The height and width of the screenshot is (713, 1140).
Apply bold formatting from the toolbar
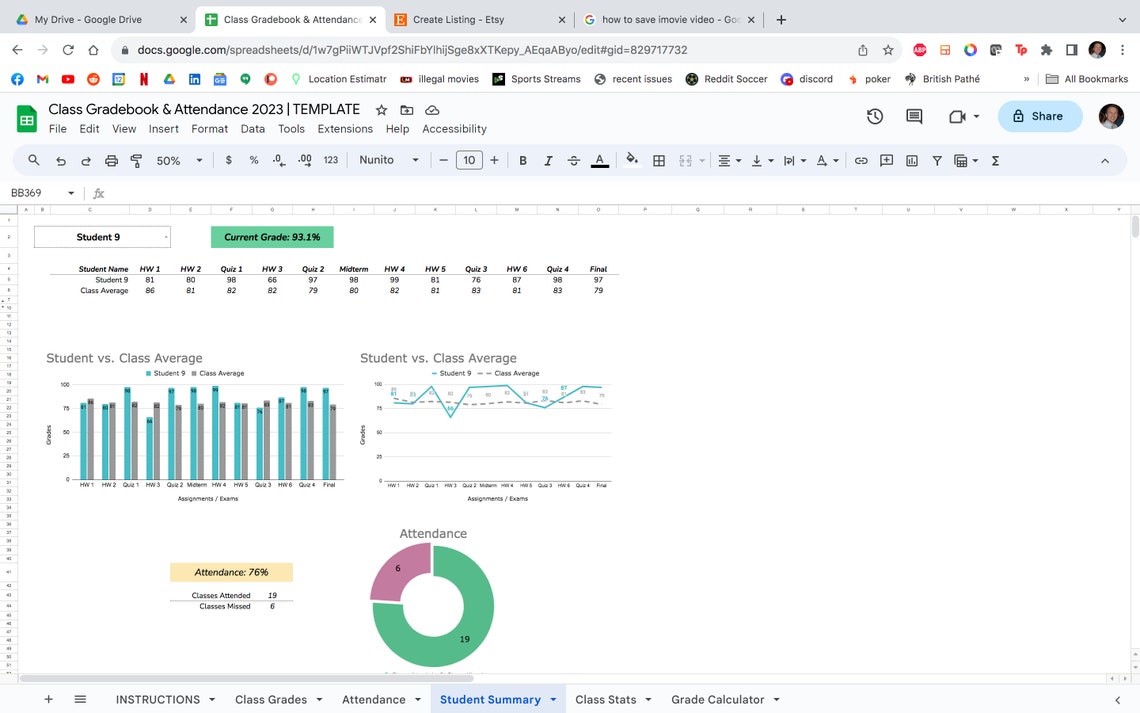point(522,160)
